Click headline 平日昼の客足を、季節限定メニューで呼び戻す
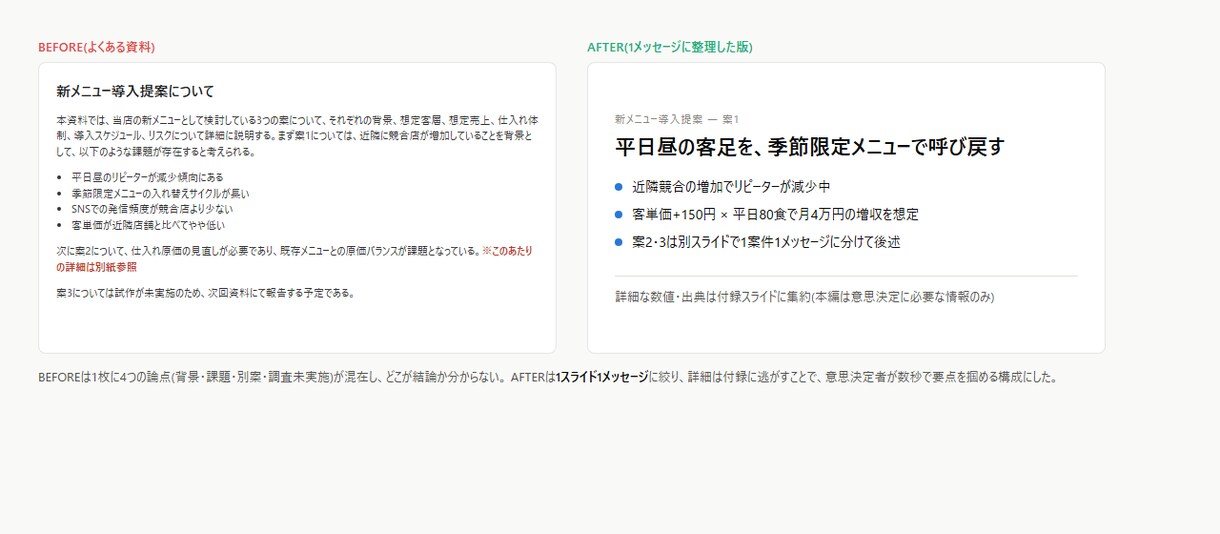This screenshot has height=534, width=1220. point(809,147)
